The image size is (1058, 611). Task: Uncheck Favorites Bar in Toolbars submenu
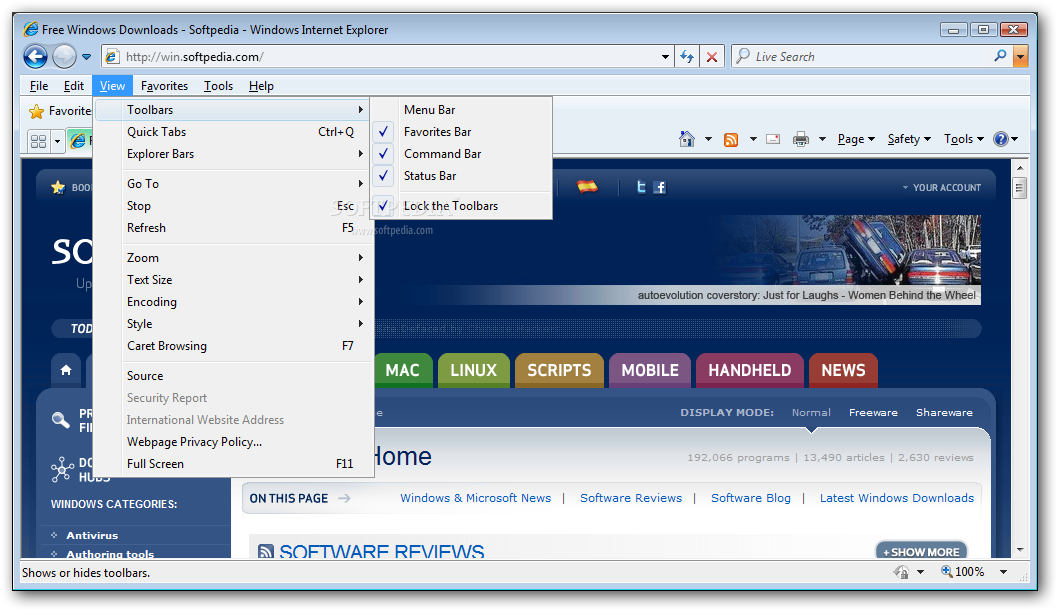coord(461,132)
